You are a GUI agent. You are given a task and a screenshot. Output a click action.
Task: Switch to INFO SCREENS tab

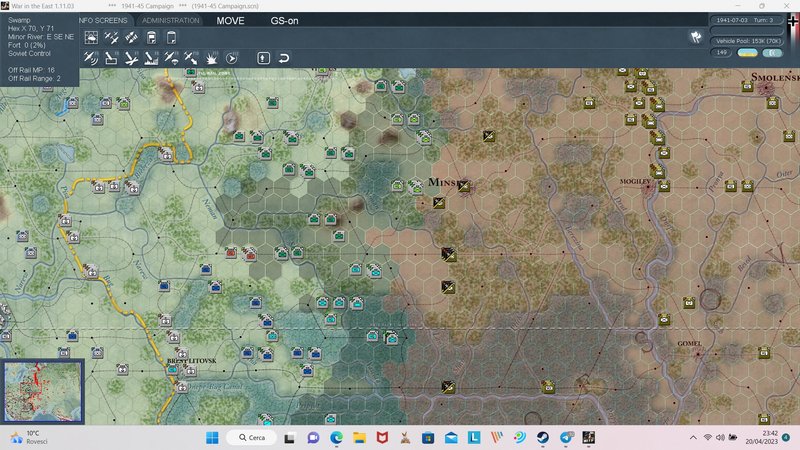(x=103, y=20)
